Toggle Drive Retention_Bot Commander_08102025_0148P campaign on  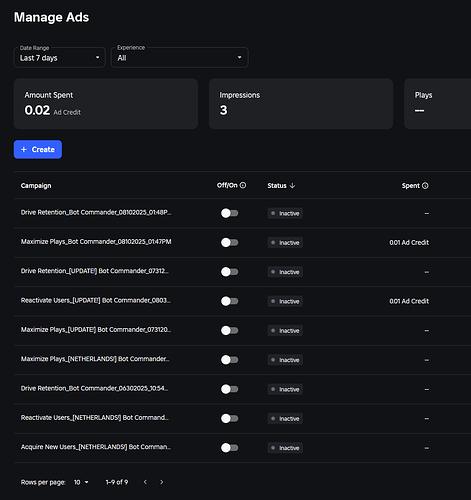tap(230, 213)
